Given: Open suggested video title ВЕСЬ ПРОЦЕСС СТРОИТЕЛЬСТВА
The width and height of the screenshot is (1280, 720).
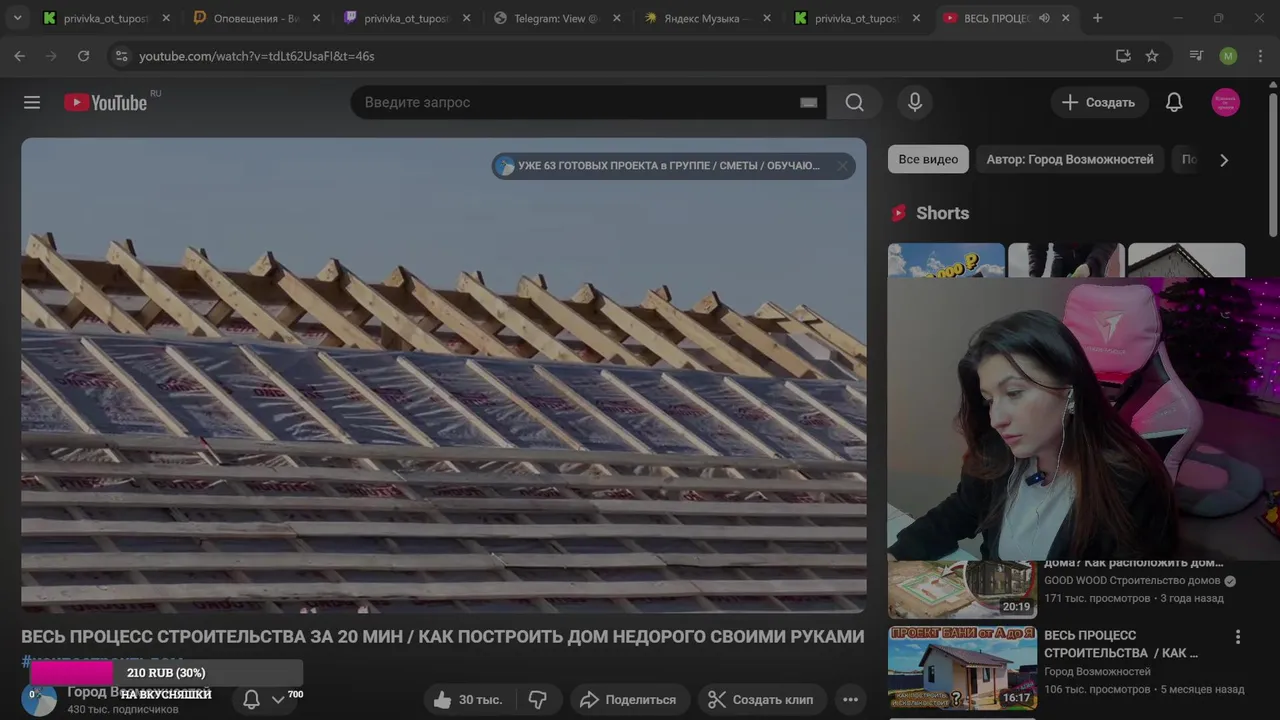Looking at the screenshot, I should click(x=1121, y=644).
